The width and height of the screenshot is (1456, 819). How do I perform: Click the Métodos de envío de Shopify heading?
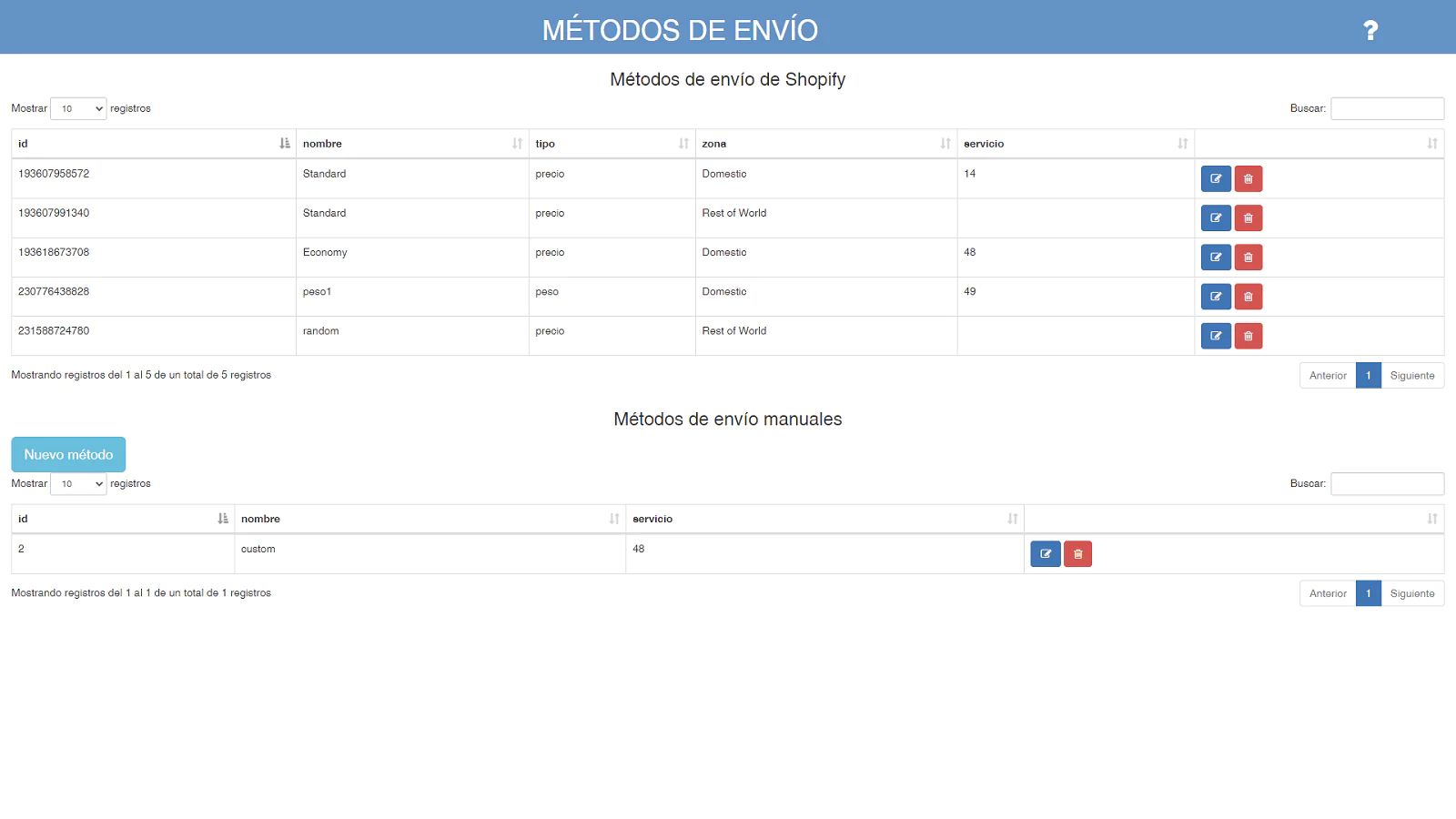(x=728, y=80)
